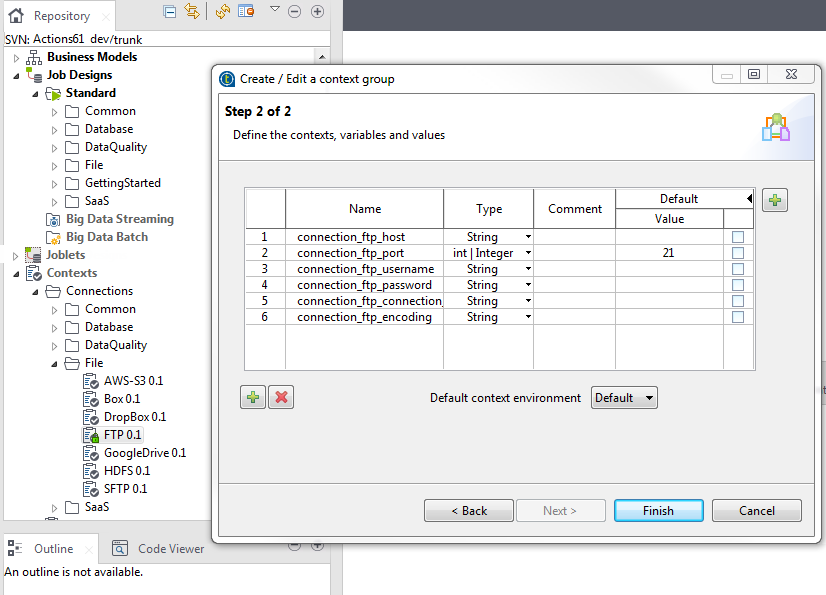Screen dimensions: 826x595
Task: Click the Repository filter settings icon
Action: 246,11
